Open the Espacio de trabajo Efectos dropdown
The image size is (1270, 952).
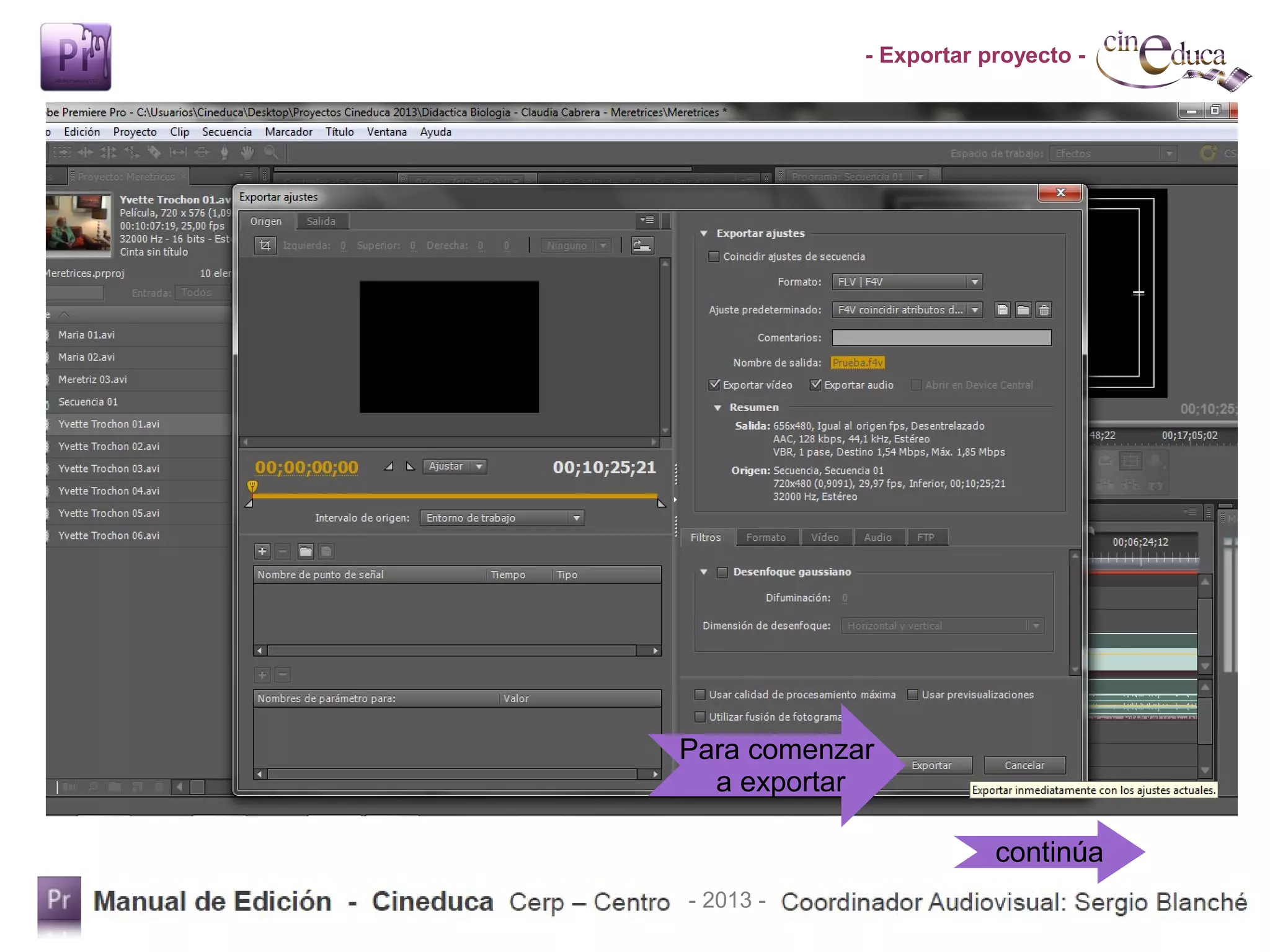pos(1112,153)
